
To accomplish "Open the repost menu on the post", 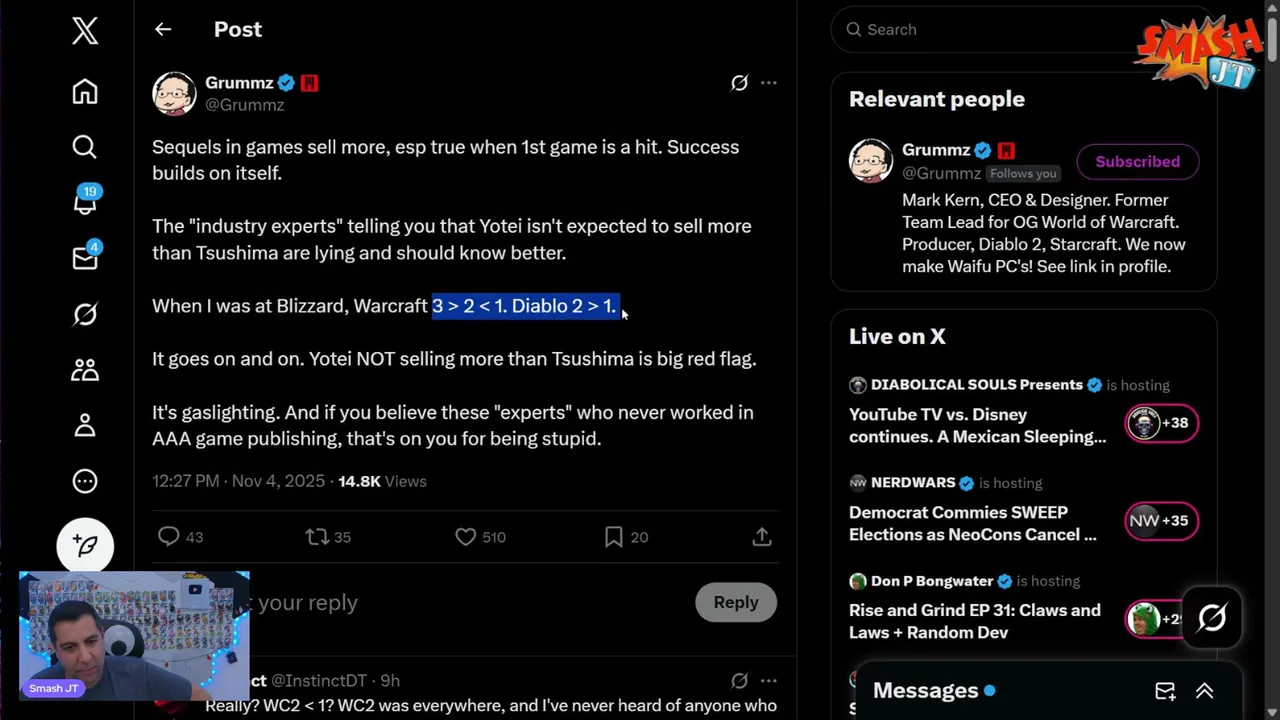I will tap(318, 537).
